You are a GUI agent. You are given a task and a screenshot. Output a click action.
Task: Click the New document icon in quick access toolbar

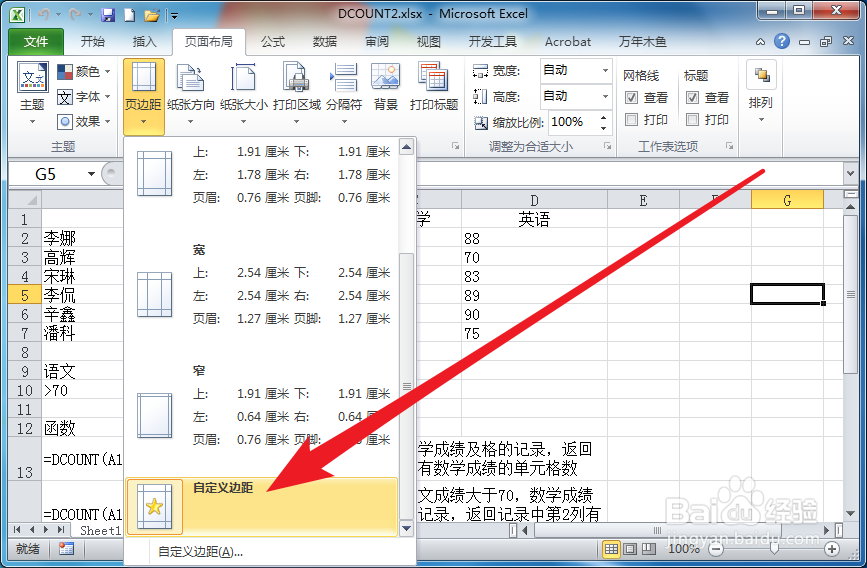(x=129, y=15)
